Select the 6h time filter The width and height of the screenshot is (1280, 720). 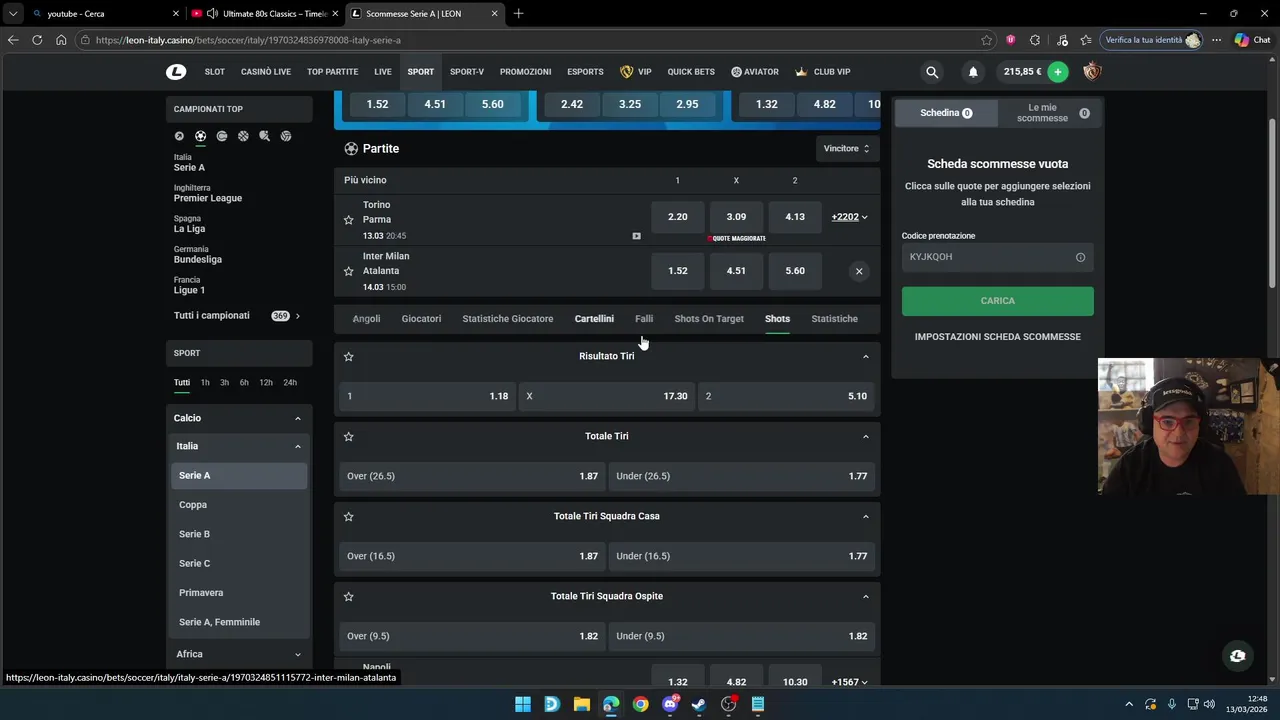(x=244, y=382)
